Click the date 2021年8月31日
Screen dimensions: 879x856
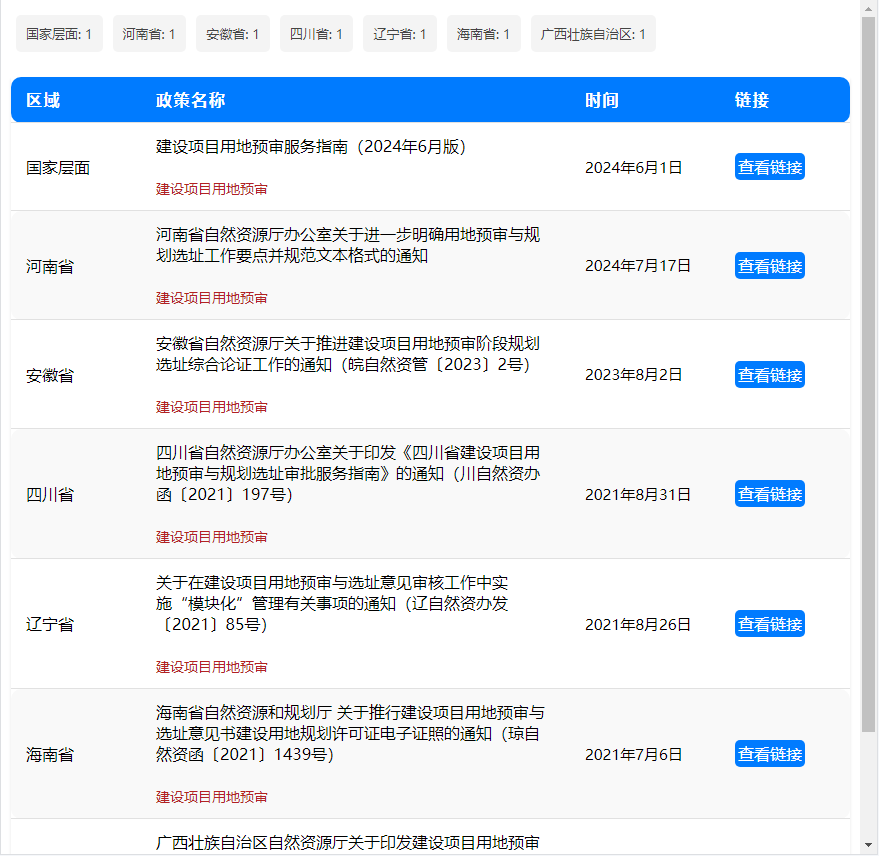tap(637, 494)
